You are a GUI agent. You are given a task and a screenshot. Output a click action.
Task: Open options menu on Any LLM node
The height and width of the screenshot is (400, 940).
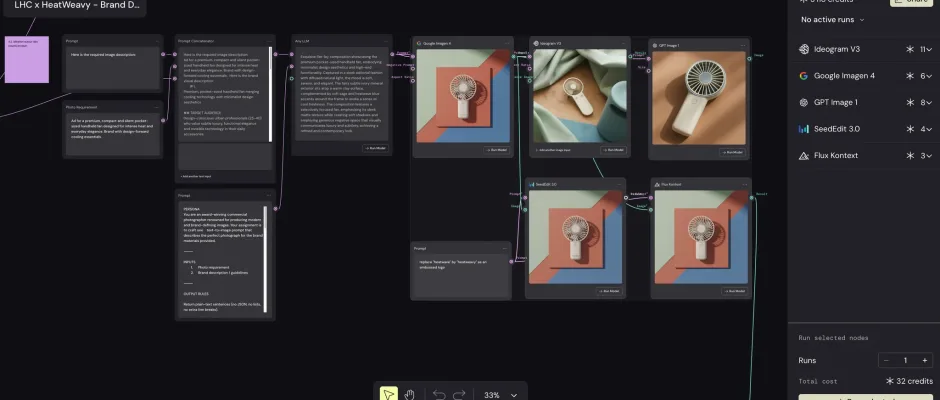[x=385, y=41]
